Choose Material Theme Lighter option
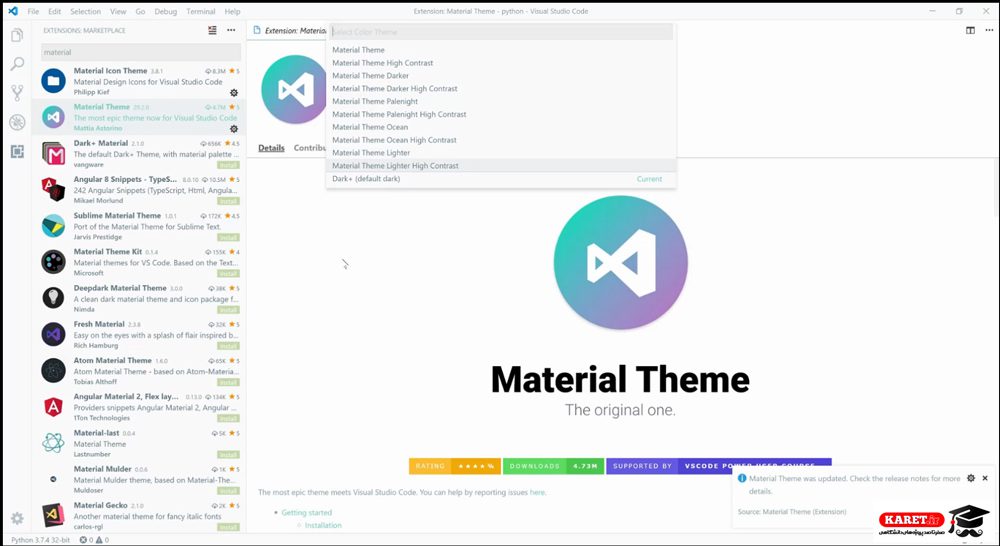 coord(501,152)
